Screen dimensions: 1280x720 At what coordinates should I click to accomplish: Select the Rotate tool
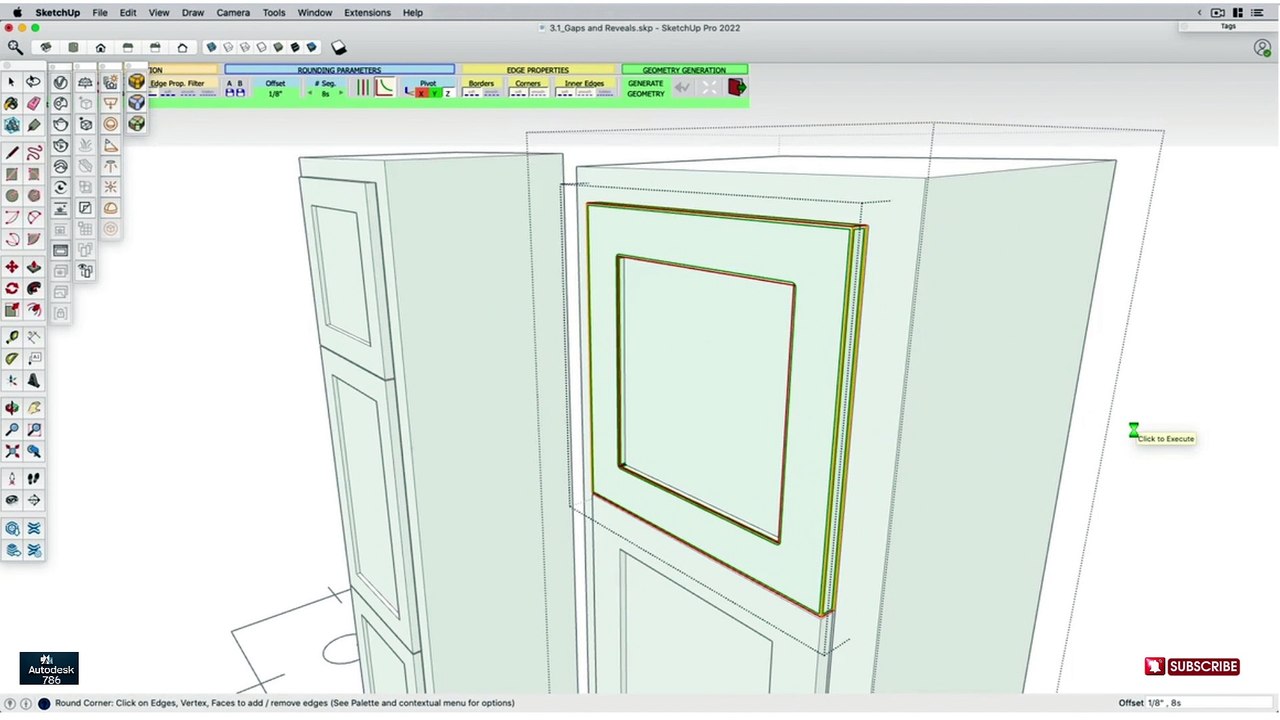click(11, 287)
